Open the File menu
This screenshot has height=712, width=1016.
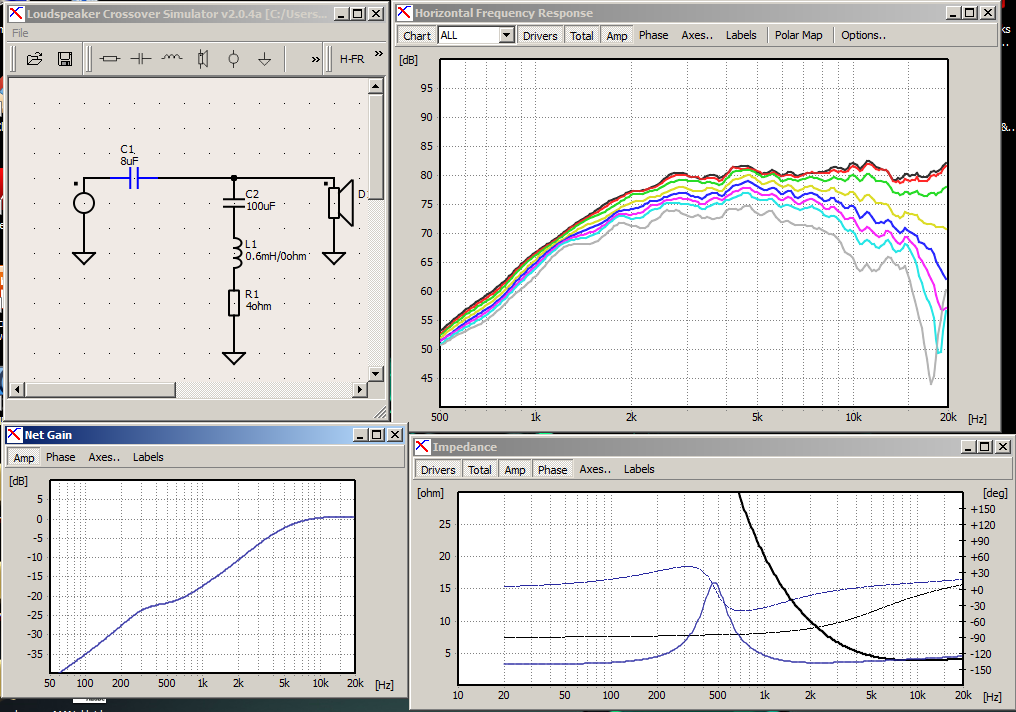coord(20,33)
